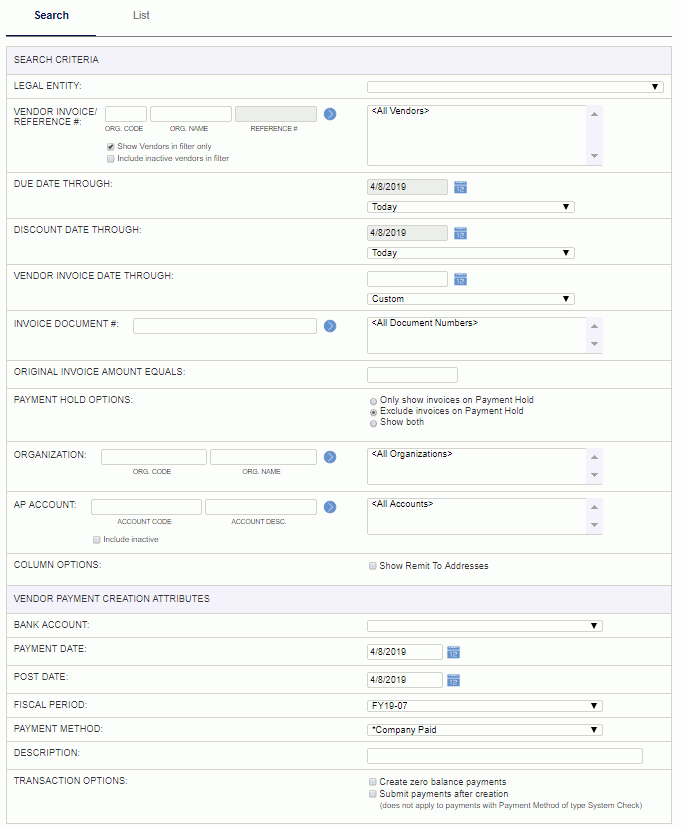
Task: Open the Post Date calendar picker
Action: pyautogui.click(x=454, y=680)
